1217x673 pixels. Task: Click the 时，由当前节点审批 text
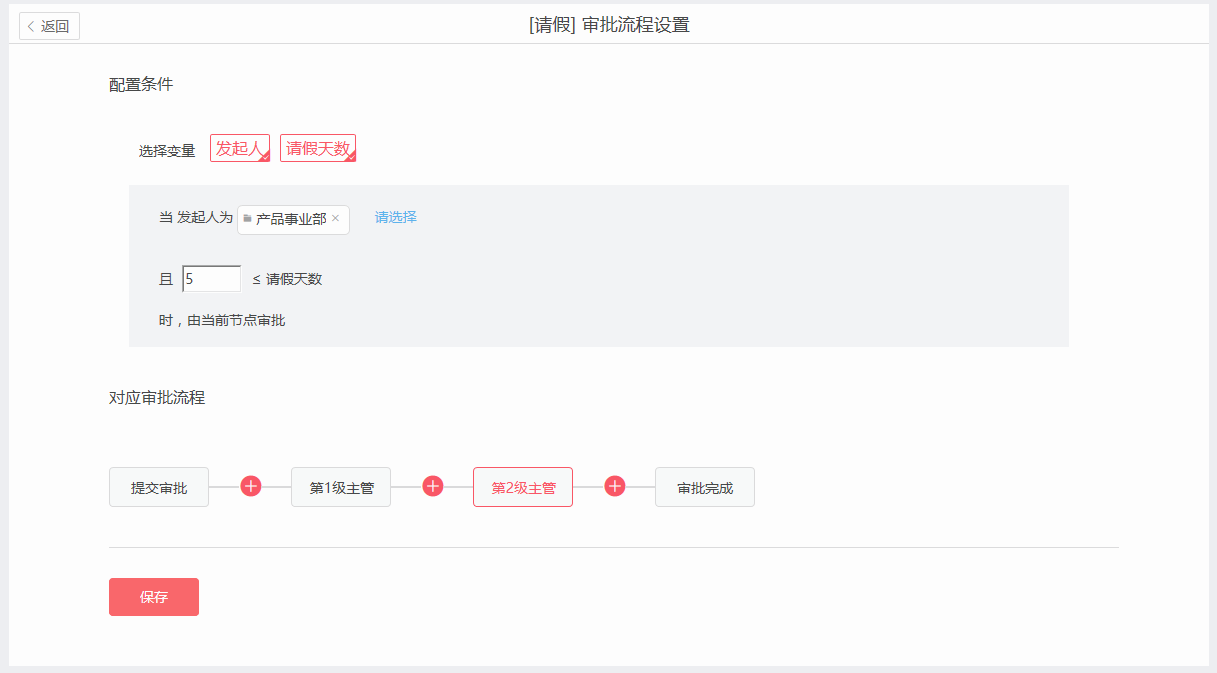[x=222, y=321]
